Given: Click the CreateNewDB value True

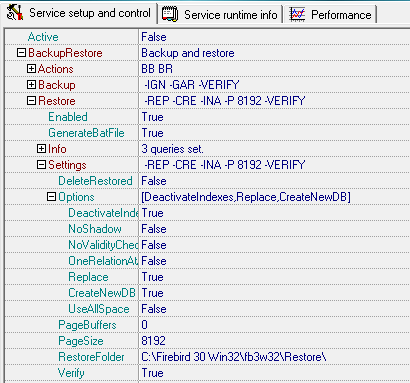Looking at the screenshot, I should (152, 293).
